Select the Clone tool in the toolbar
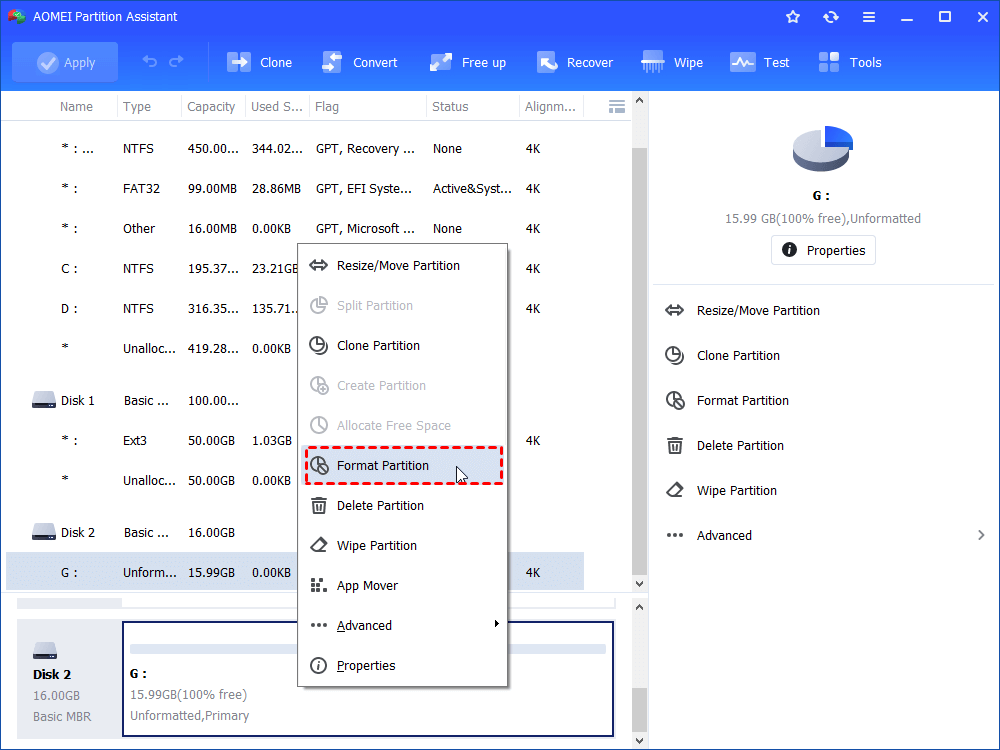This screenshot has height=750, width=1000. click(x=259, y=62)
